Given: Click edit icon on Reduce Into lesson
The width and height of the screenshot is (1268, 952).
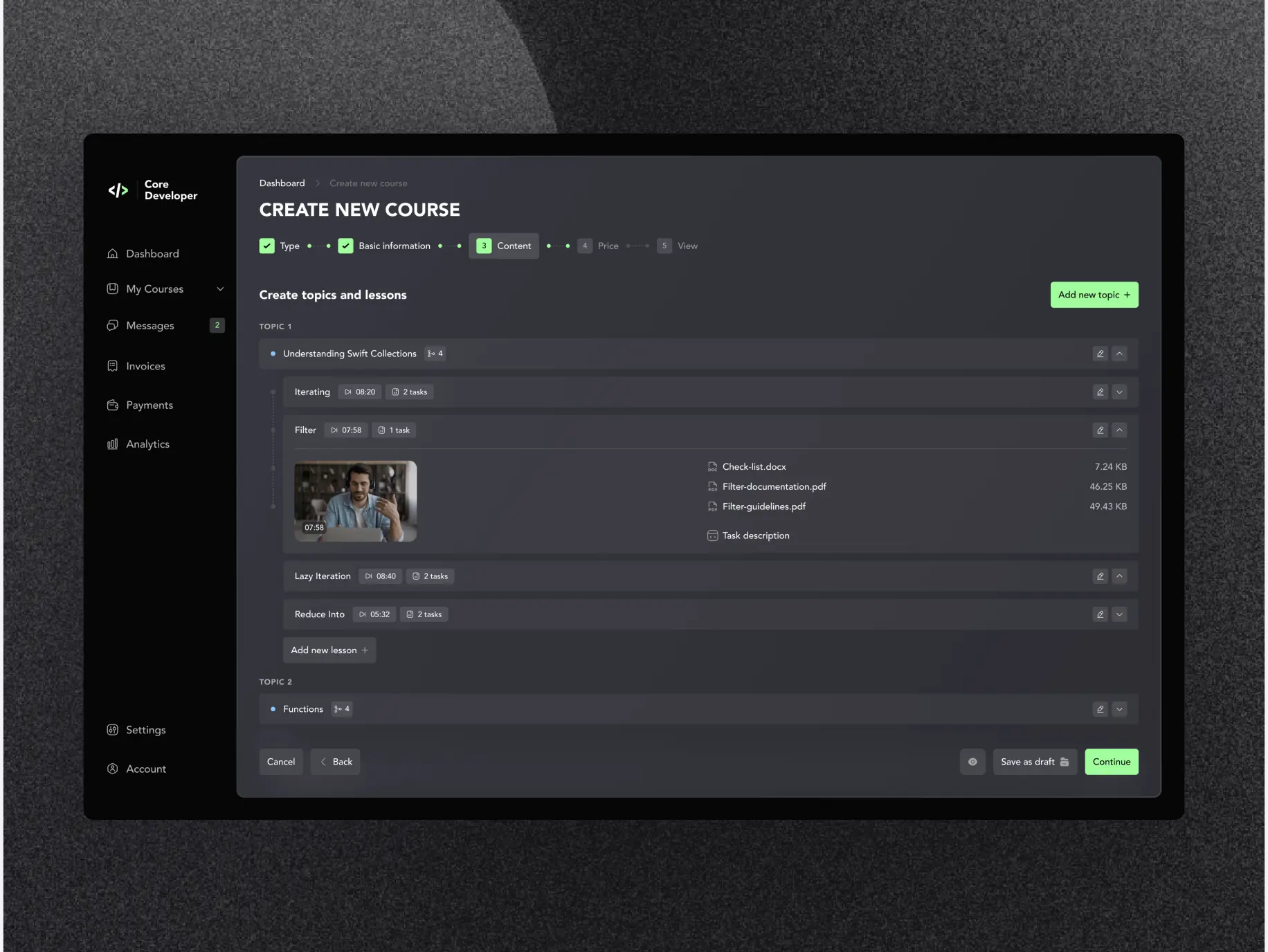Looking at the screenshot, I should point(1100,614).
